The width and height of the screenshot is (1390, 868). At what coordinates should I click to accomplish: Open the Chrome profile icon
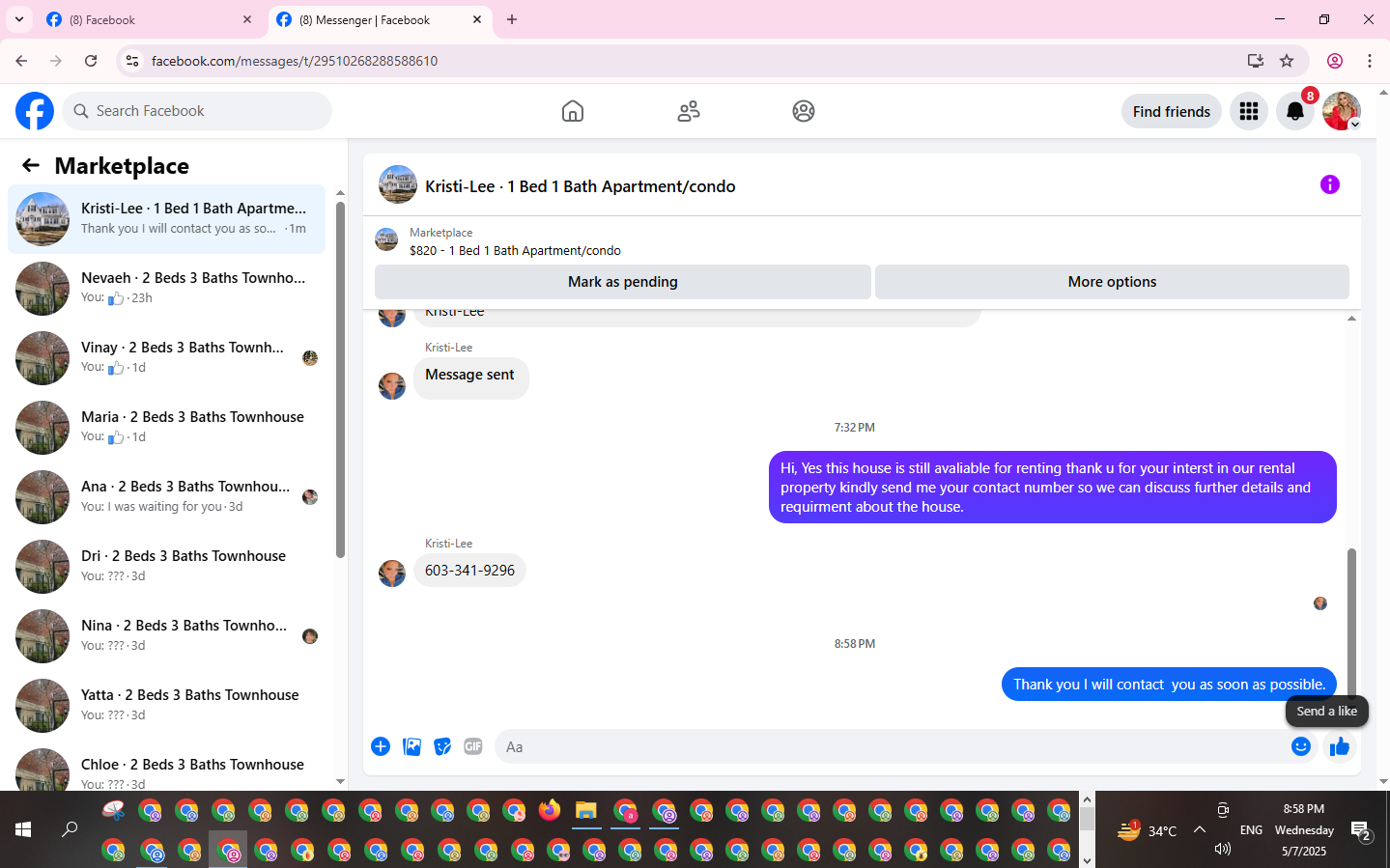(x=1335, y=61)
